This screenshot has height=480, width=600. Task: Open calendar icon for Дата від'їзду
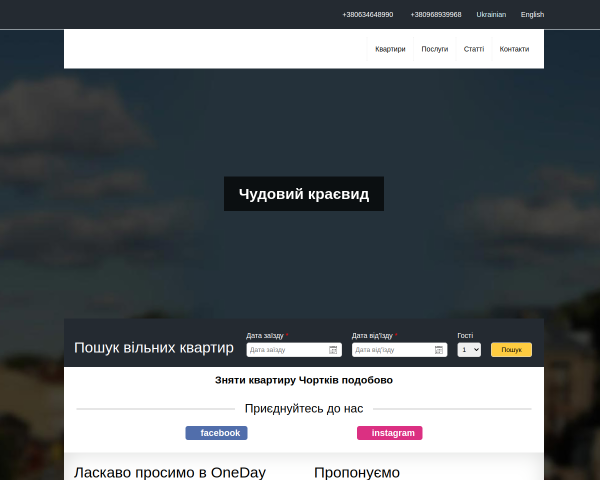tap(439, 350)
